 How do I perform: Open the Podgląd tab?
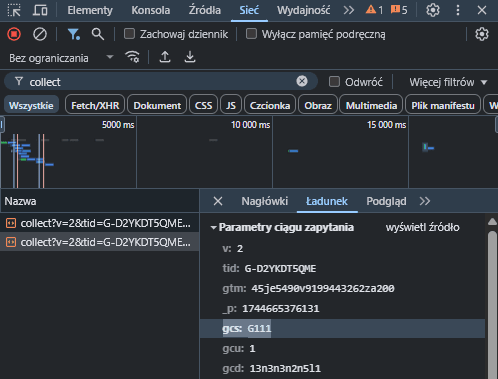coord(386,201)
